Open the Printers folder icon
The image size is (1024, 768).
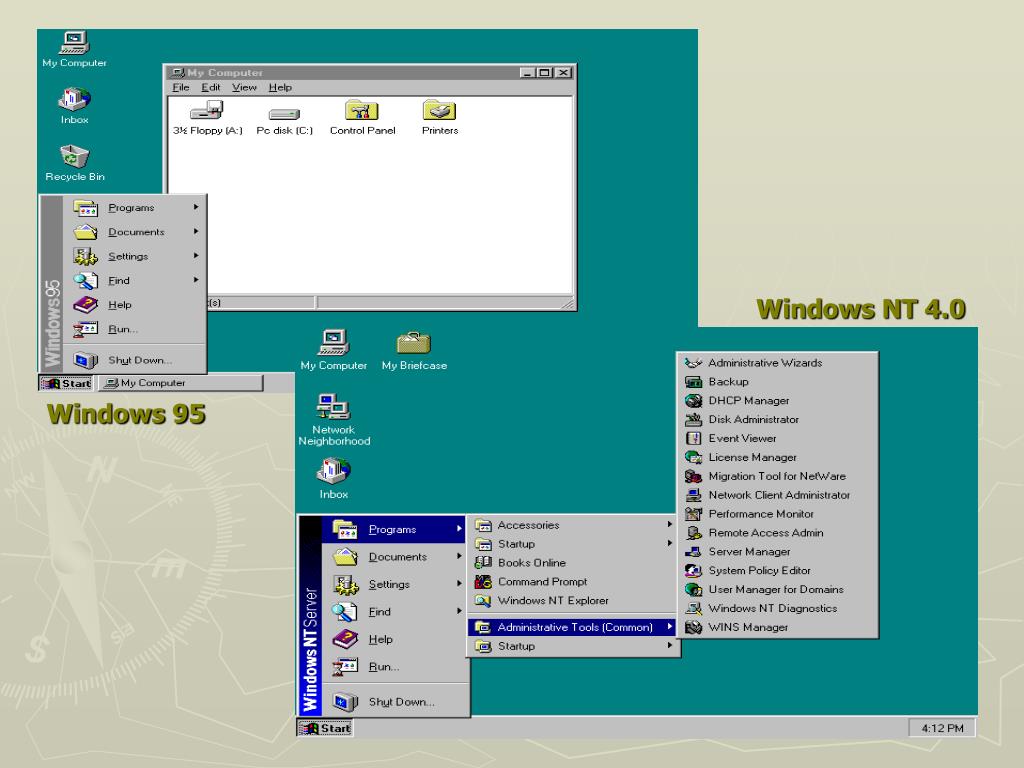click(440, 118)
